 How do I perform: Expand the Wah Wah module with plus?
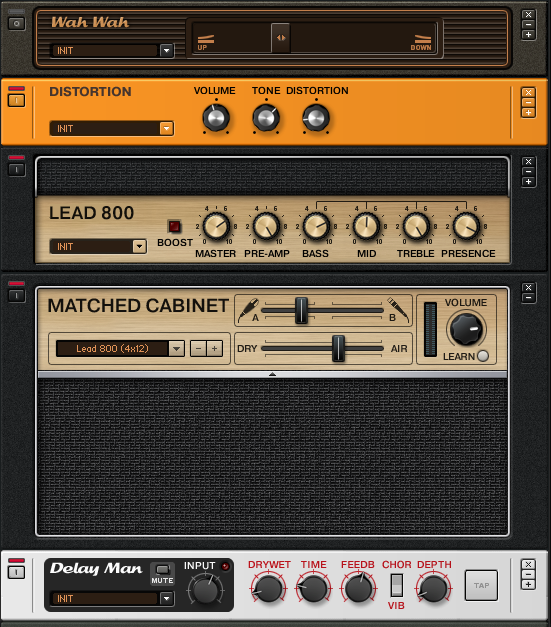click(528, 35)
